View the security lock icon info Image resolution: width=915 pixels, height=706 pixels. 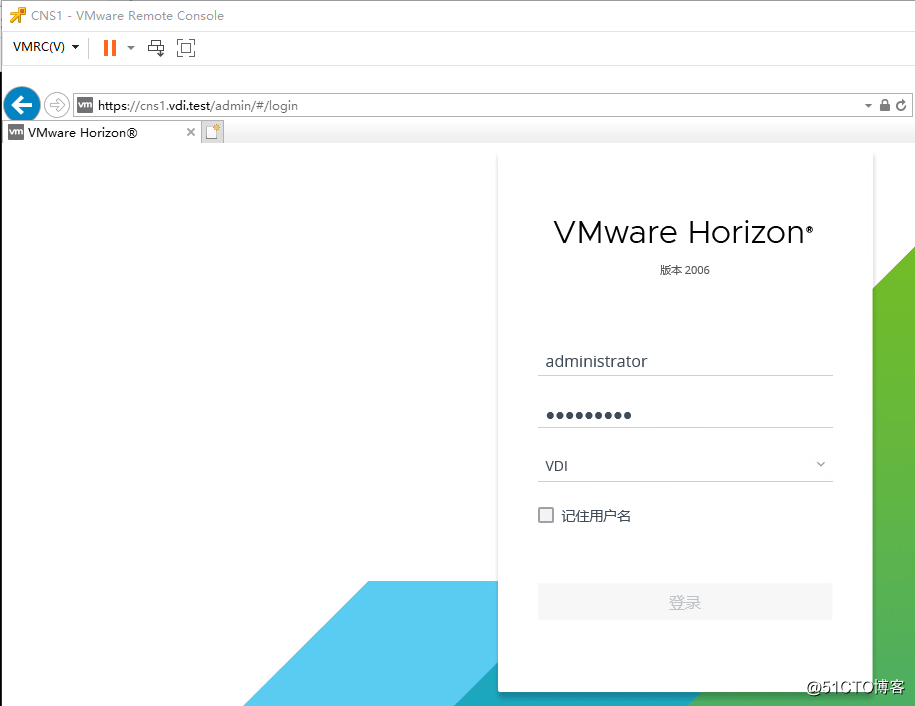(x=885, y=105)
